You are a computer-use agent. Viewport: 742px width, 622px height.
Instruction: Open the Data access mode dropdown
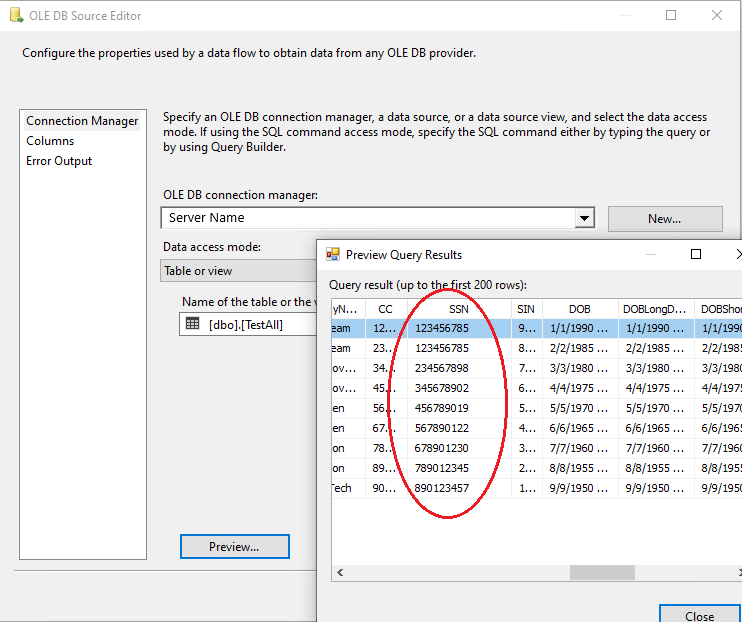coord(240,270)
